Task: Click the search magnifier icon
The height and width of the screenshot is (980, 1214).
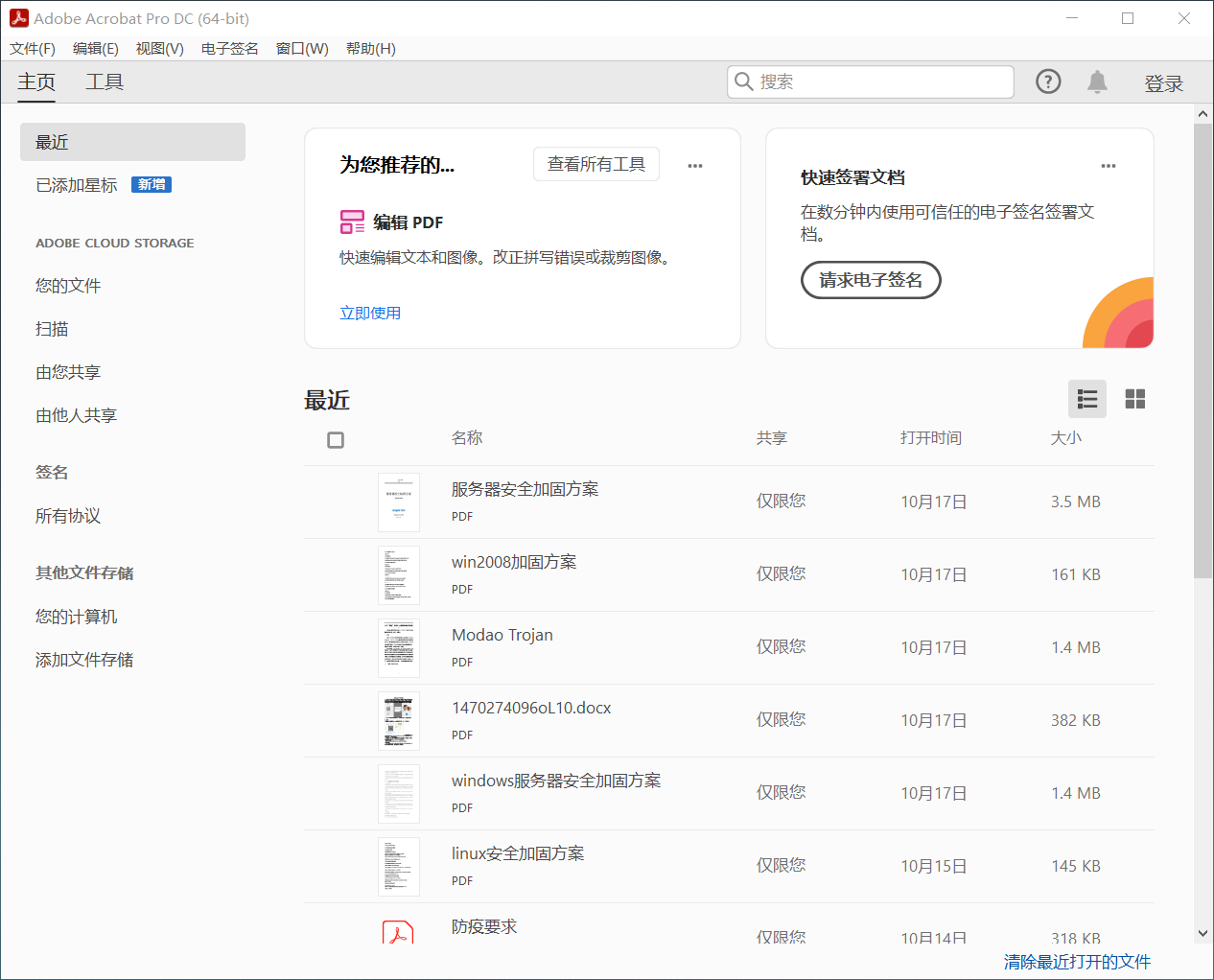Action: tap(743, 82)
